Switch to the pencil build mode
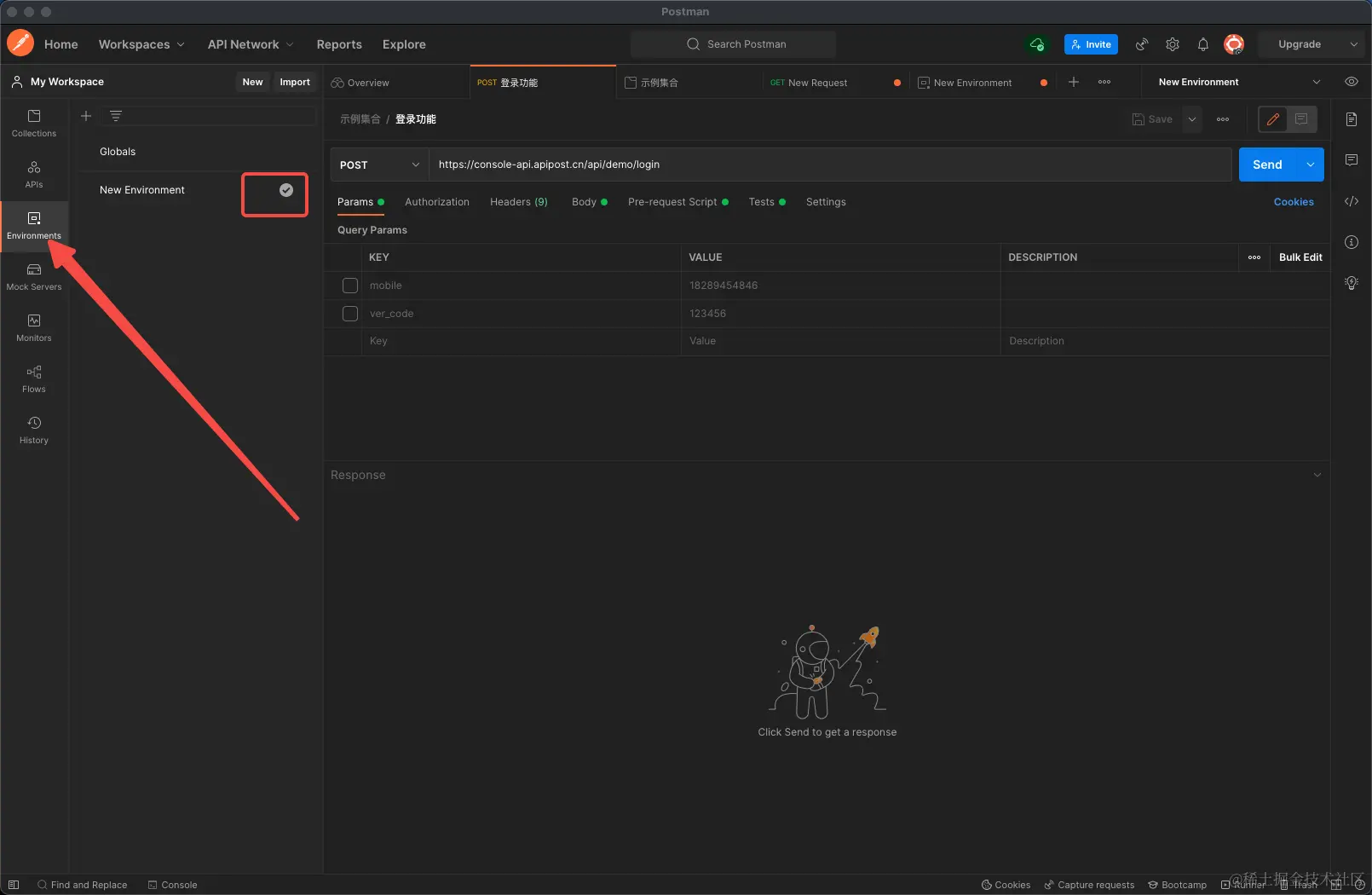Viewport: 1372px width, 895px height. 1273,119
